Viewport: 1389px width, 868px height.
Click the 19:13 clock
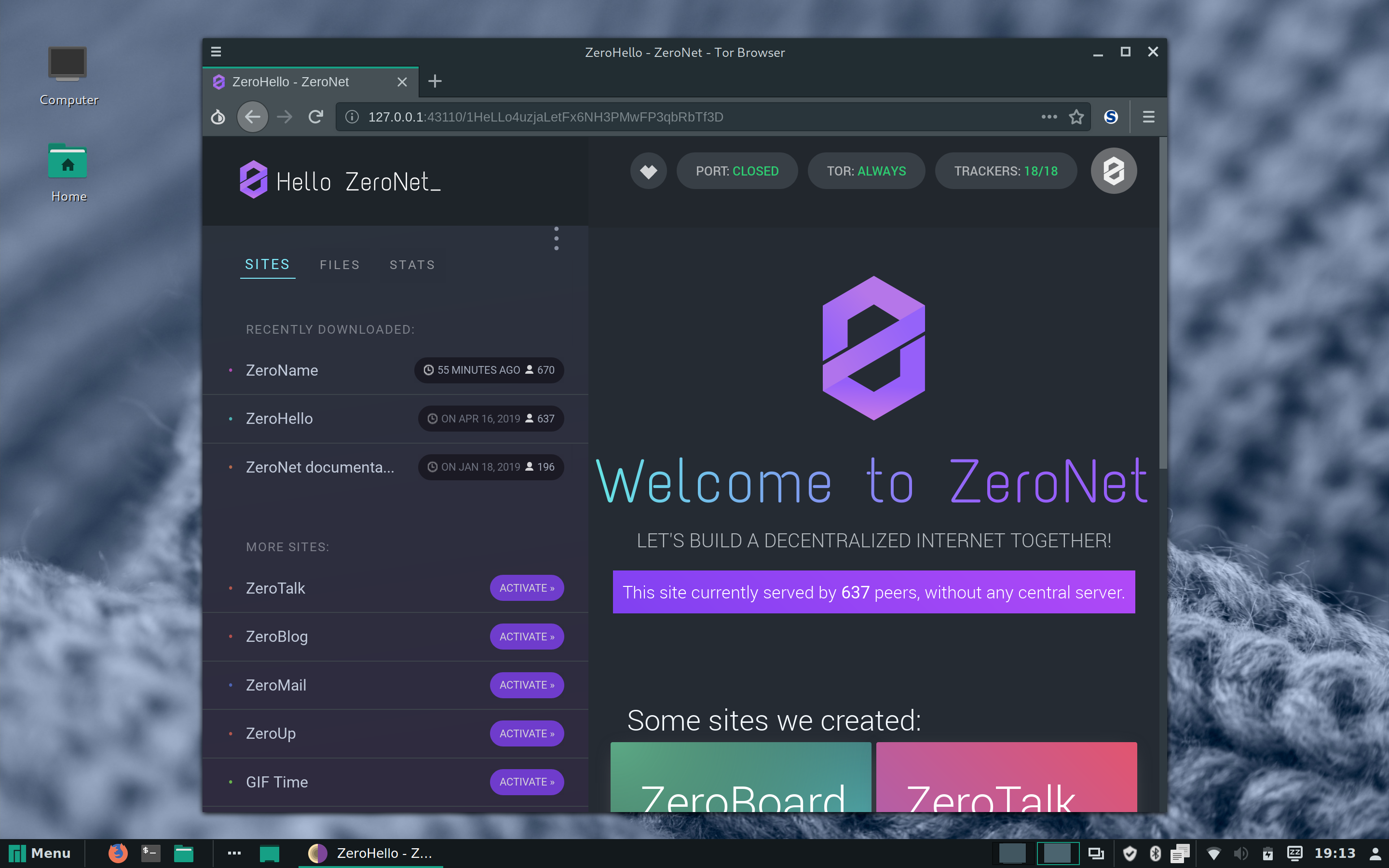tap(1335, 853)
